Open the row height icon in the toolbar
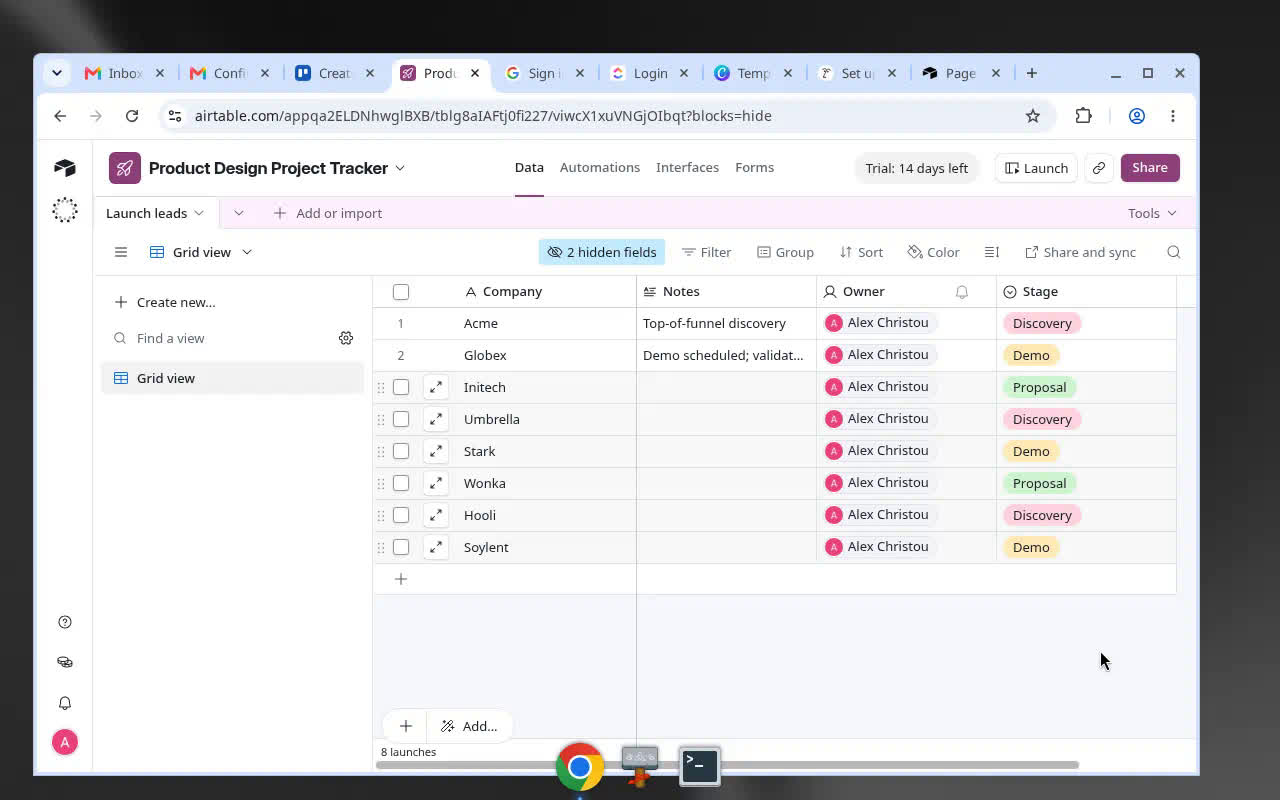The width and height of the screenshot is (1280, 800). click(992, 252)
